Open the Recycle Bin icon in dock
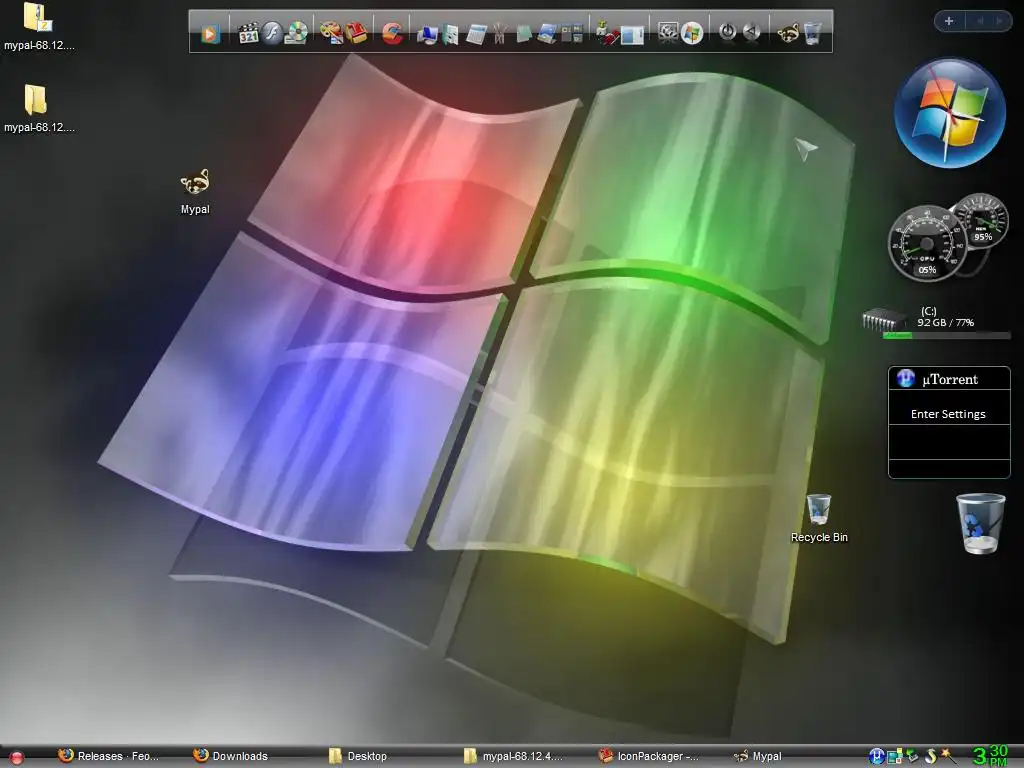1024x768 pixels. pos(812,33)
